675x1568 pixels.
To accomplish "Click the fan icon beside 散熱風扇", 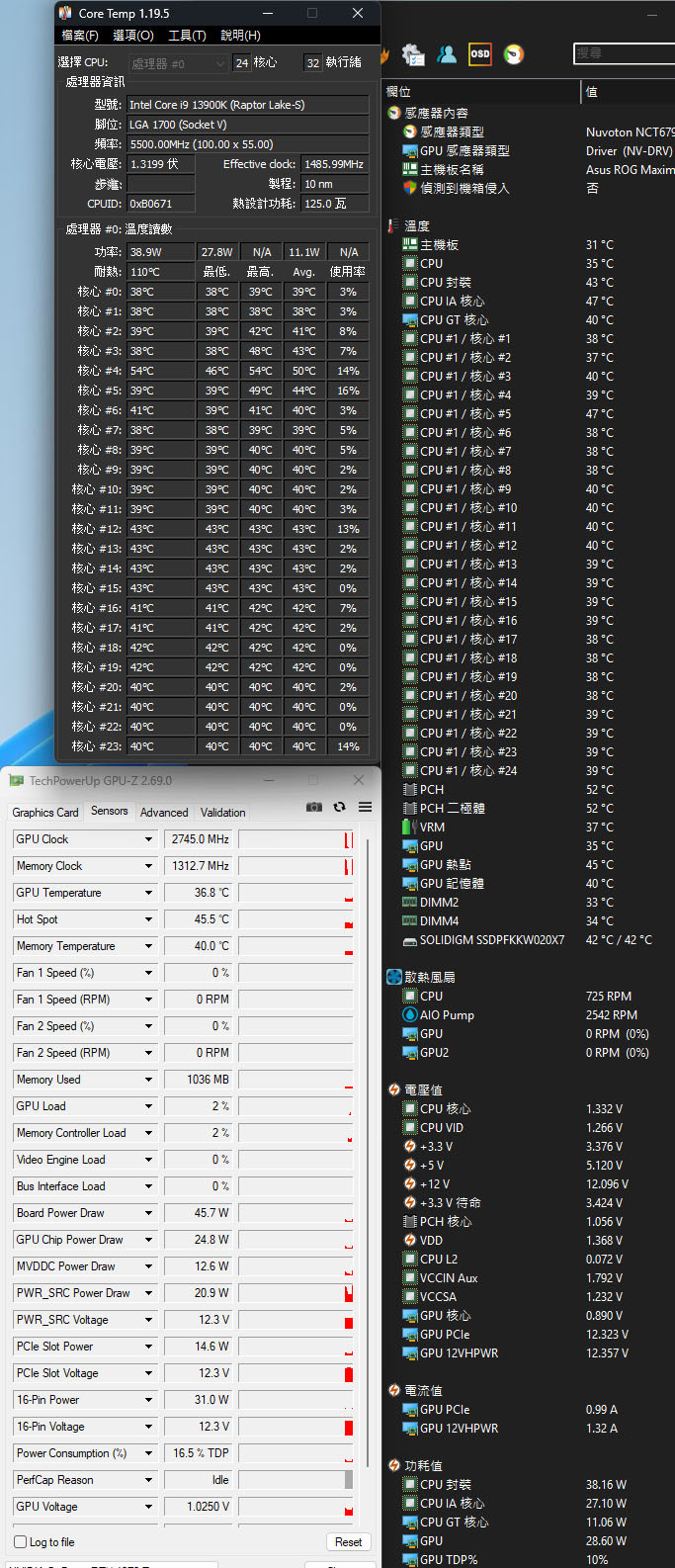I will [x=394, y=977].
